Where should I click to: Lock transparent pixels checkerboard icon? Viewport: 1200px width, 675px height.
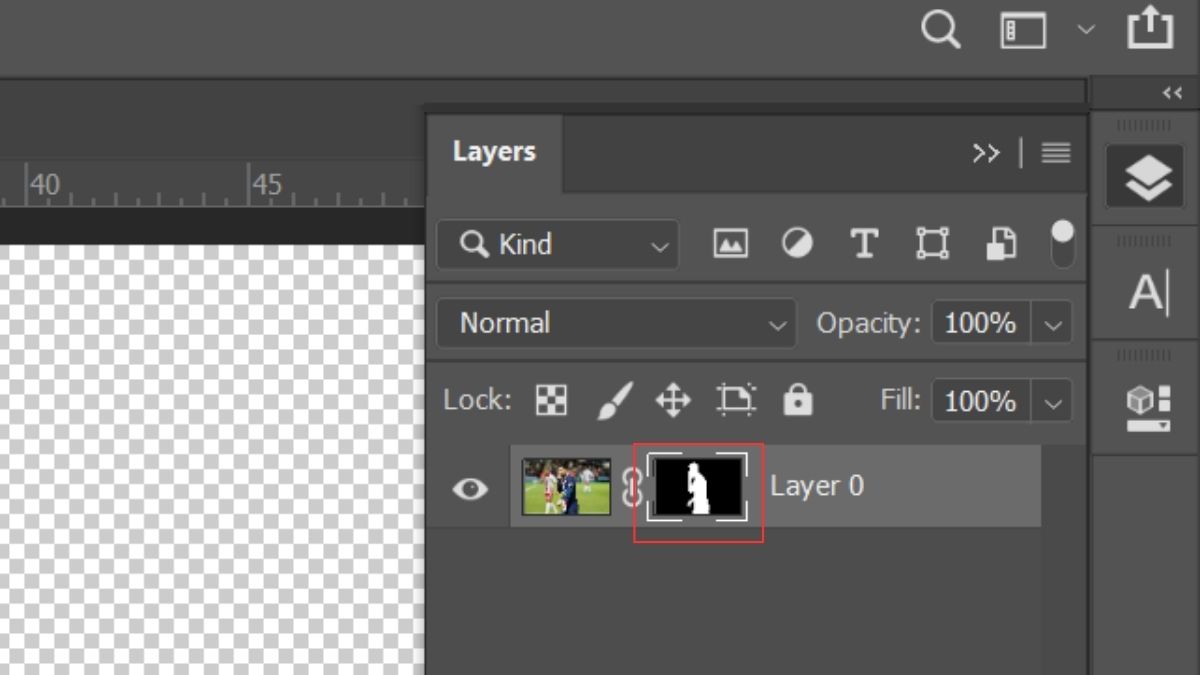(x=552, y=401)
